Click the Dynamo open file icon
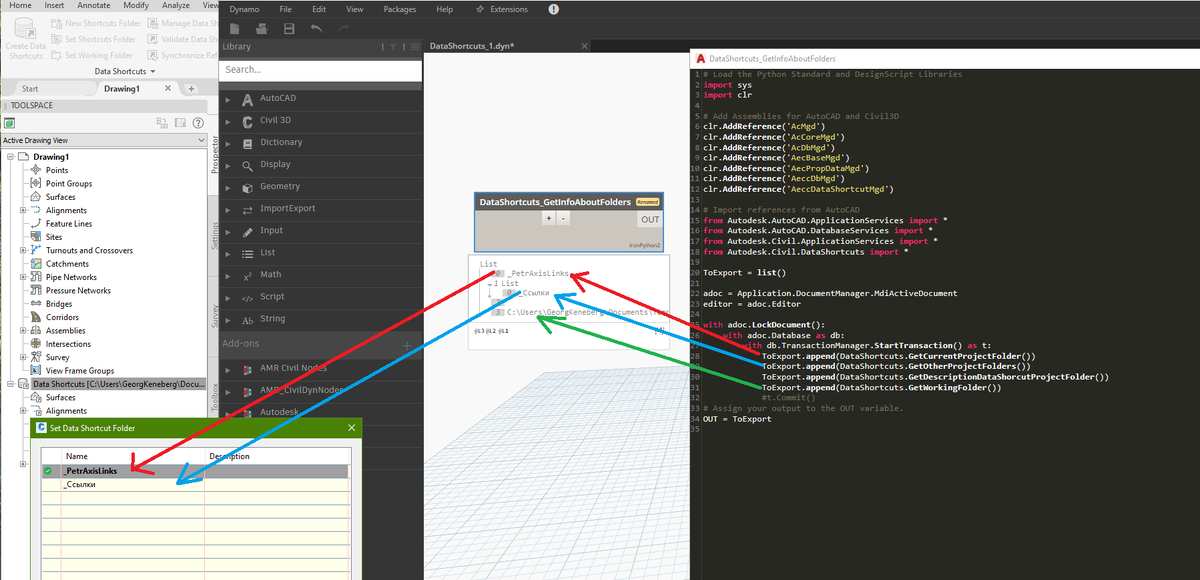Image resolution: width=1200 pixels, height=580 pixels. (x=261, y=29)
